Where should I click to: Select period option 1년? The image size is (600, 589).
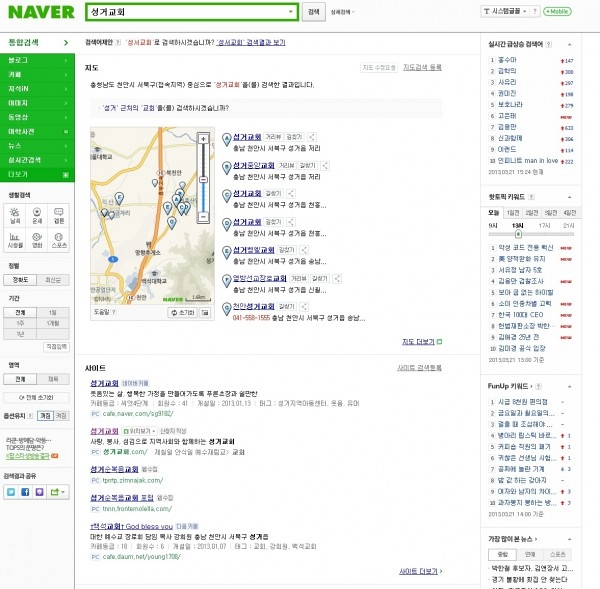coord(20,334)
